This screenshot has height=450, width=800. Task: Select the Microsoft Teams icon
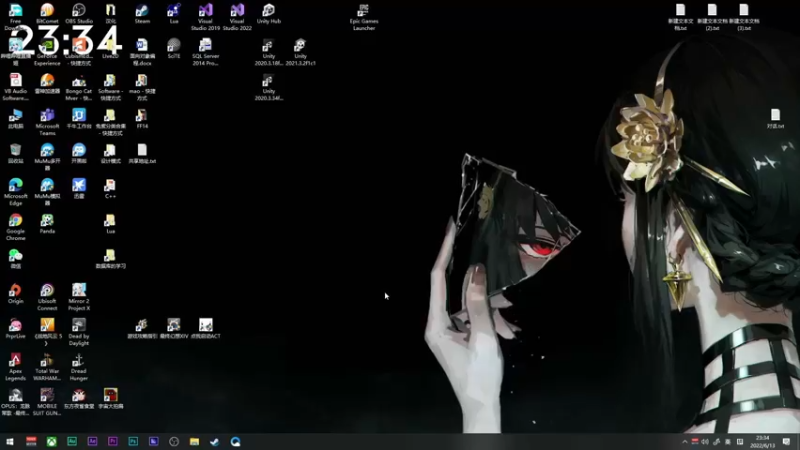tap(47, 122)
